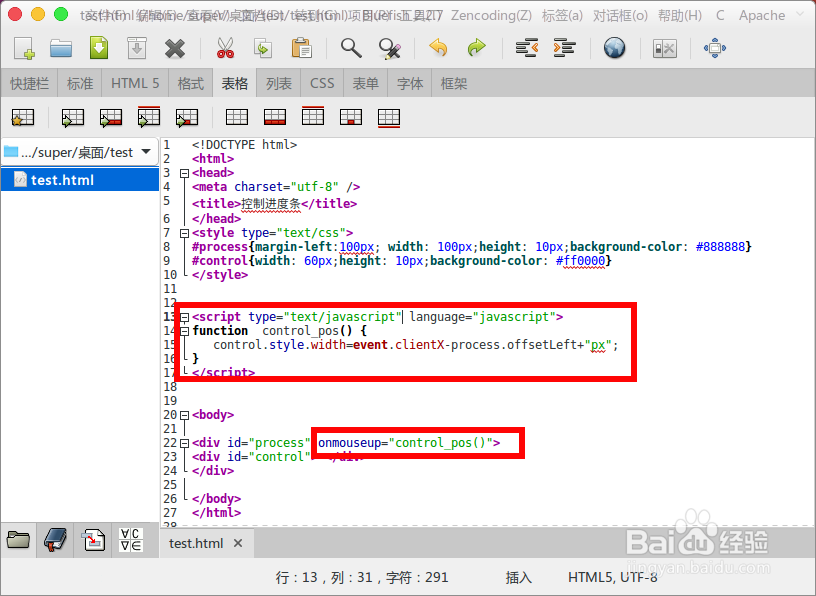Screen dimensions: 816x596
Task: Open Find with magnifier icon
Action: click(x=351, y=48)
